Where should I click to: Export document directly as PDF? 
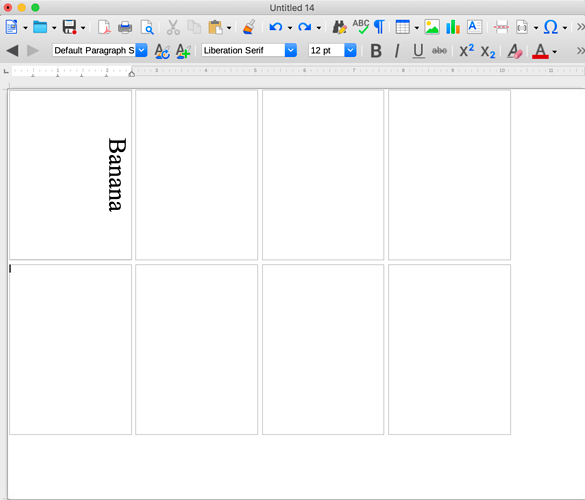104,27
